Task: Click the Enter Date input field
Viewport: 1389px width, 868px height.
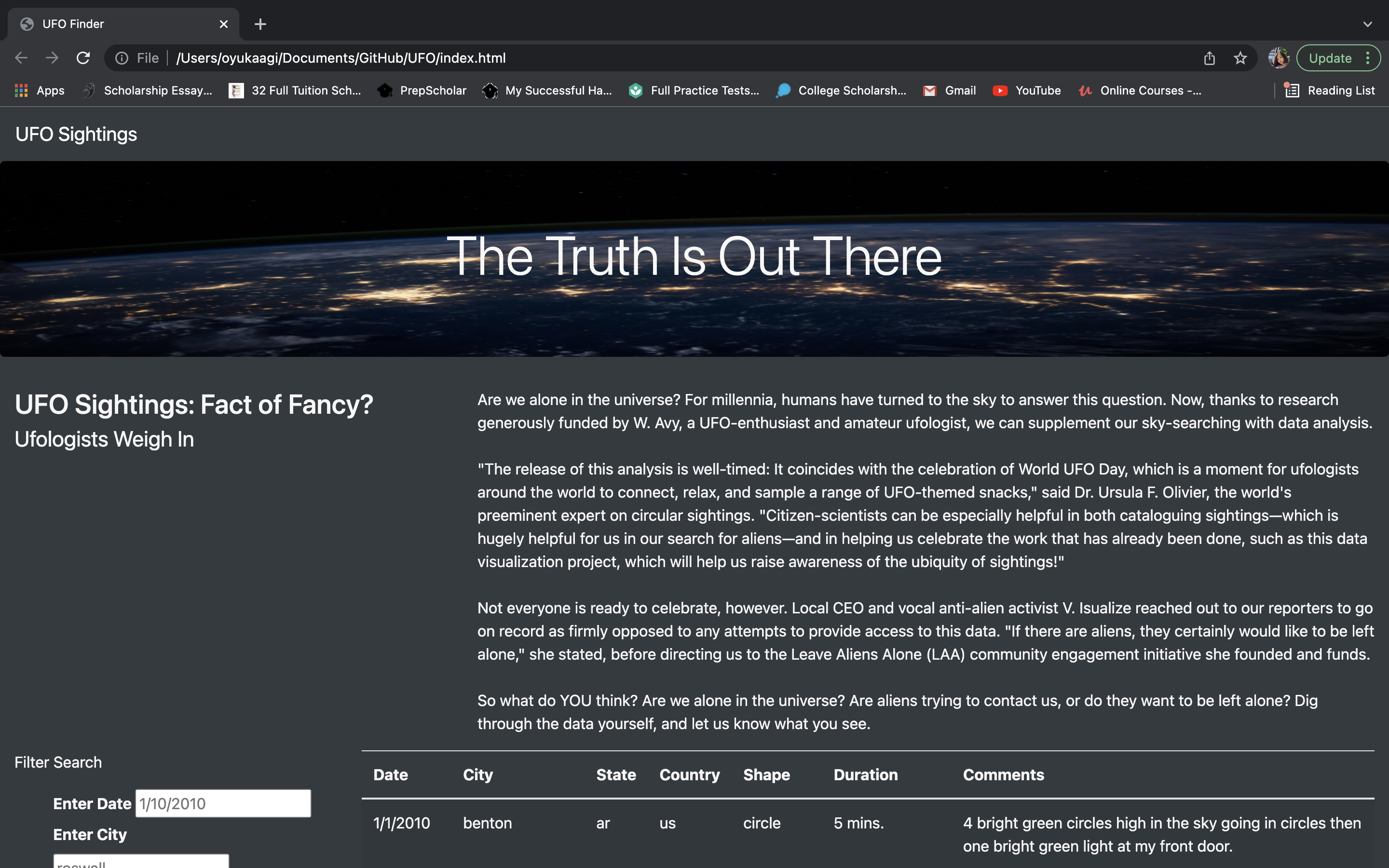Action: [223, 803]
